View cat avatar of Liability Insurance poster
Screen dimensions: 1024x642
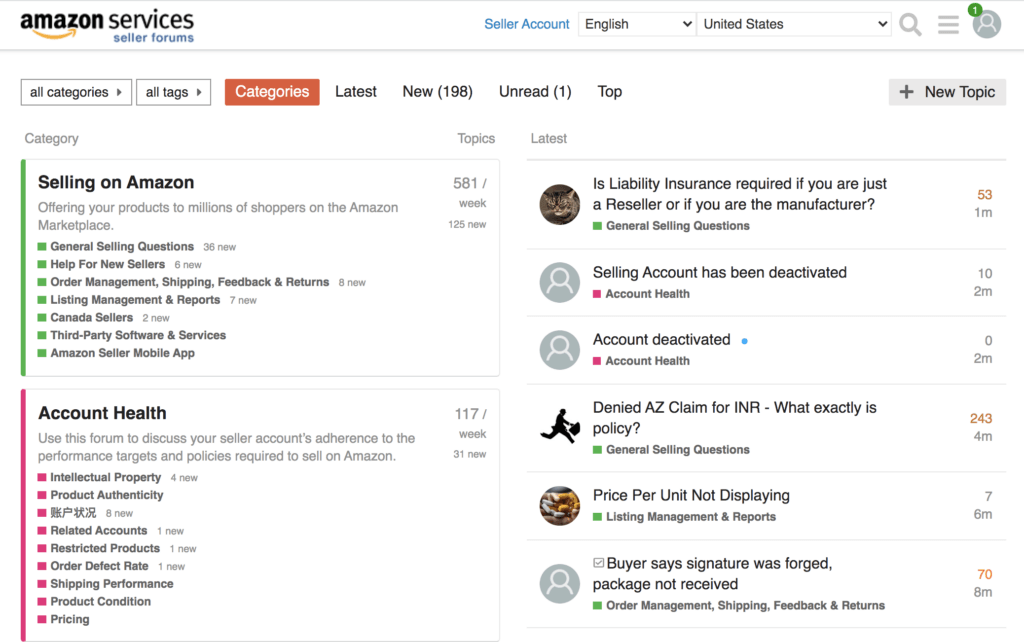click(560, 204)
